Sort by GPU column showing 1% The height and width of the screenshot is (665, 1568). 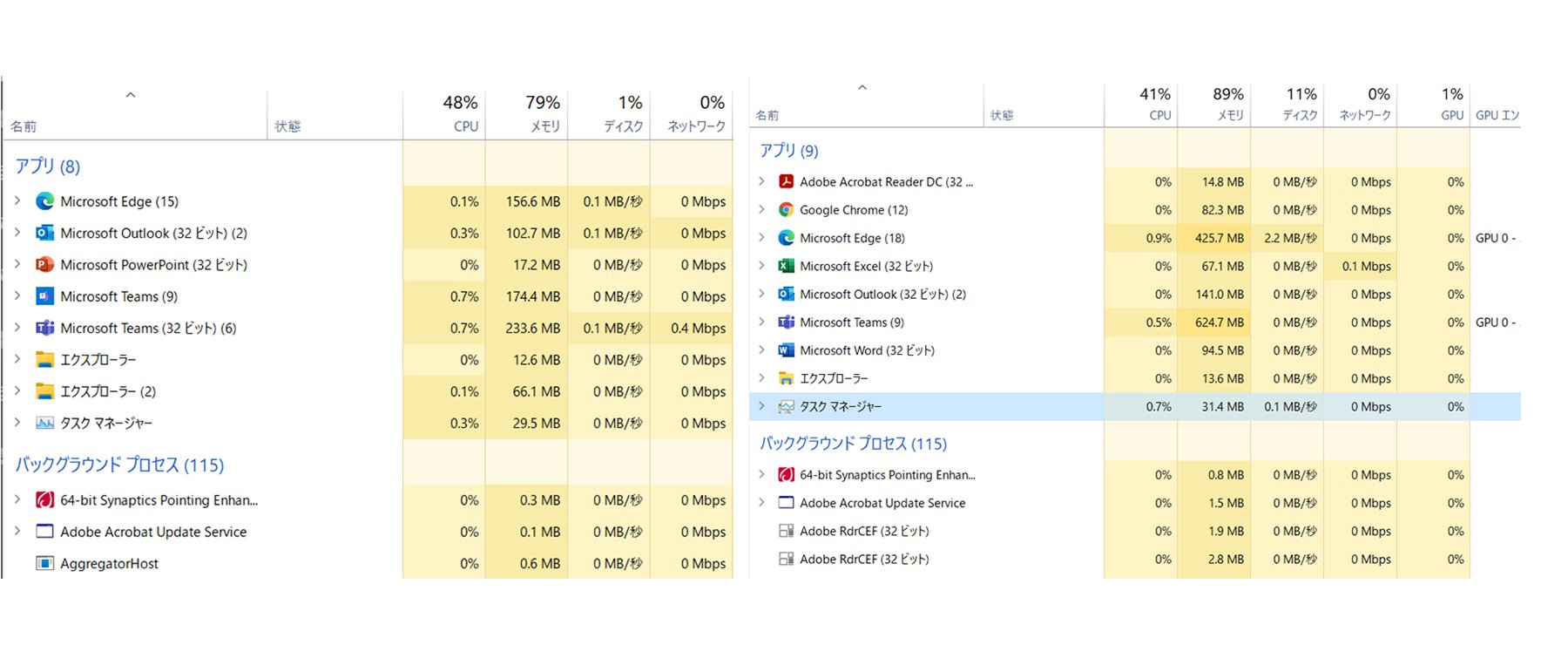(1434, 105)
